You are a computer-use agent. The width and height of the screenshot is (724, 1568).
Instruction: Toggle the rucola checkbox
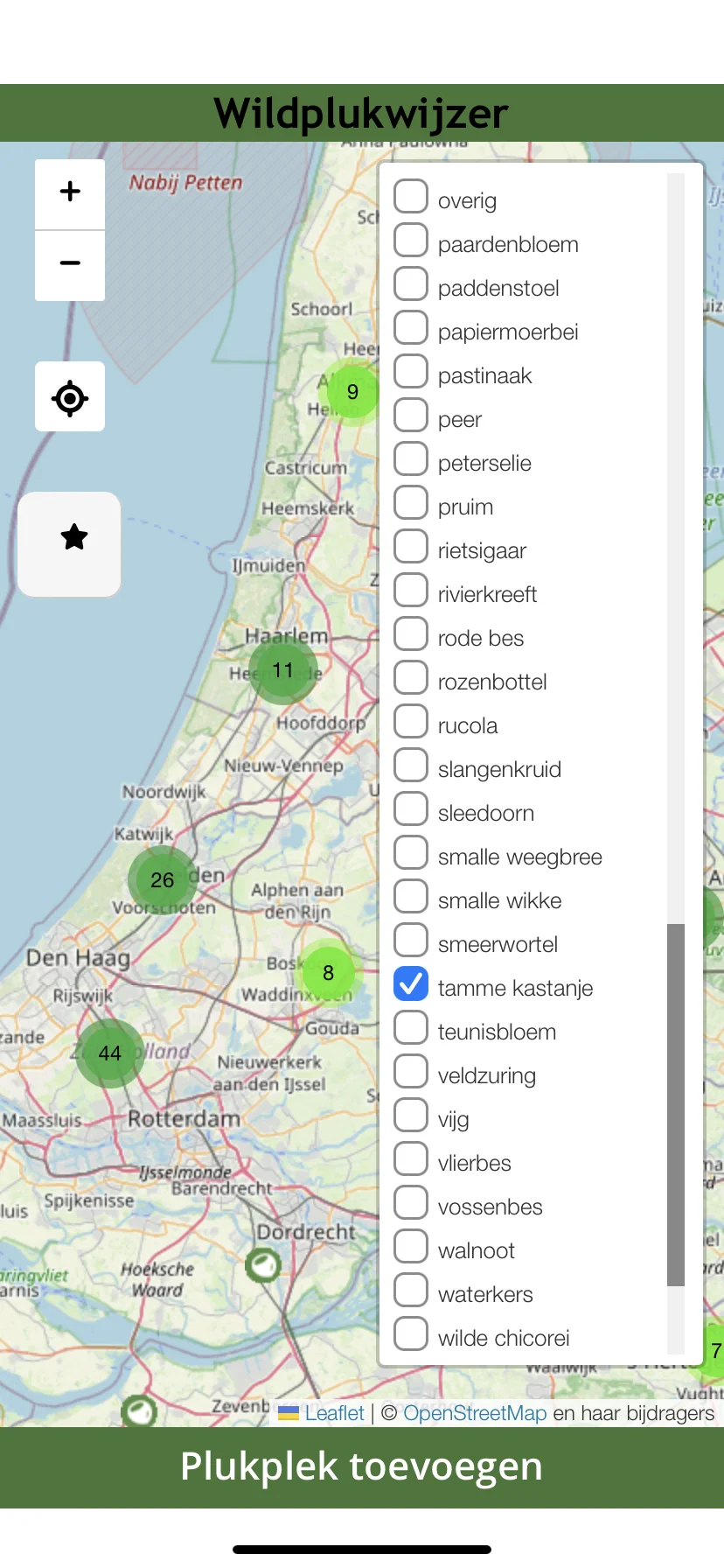point(411,722)
